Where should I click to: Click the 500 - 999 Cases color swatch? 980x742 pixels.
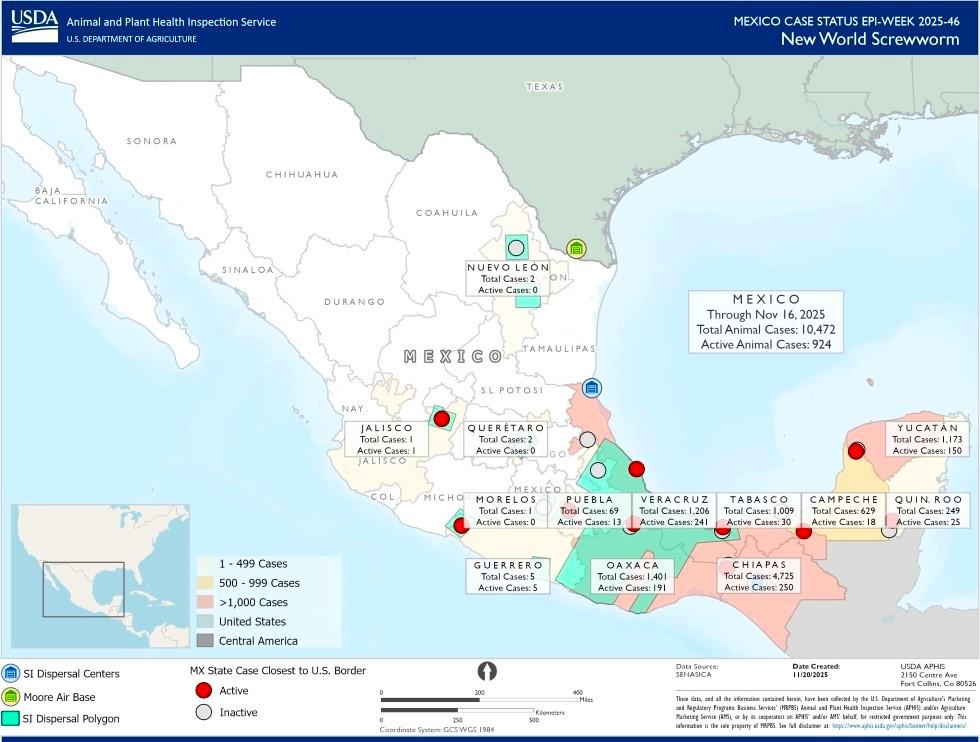tap(206, 583)
